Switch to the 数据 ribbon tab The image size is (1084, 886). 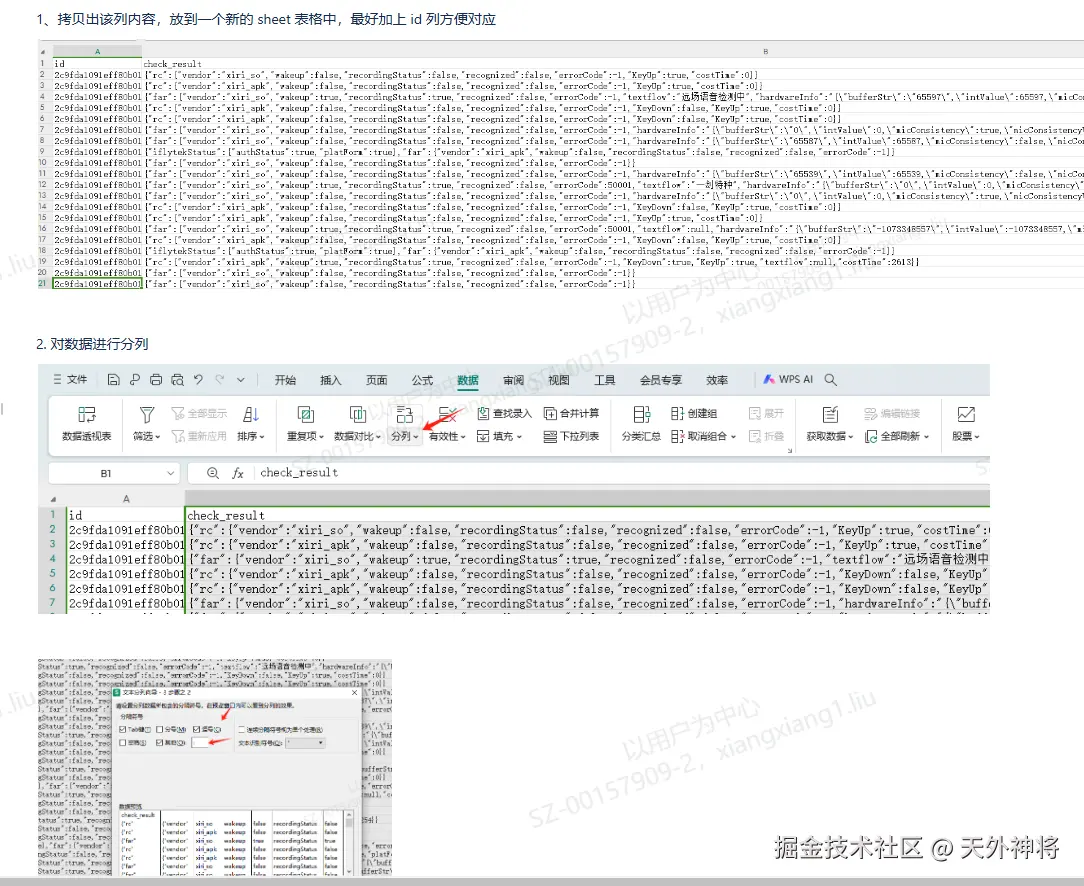(468, 380)
